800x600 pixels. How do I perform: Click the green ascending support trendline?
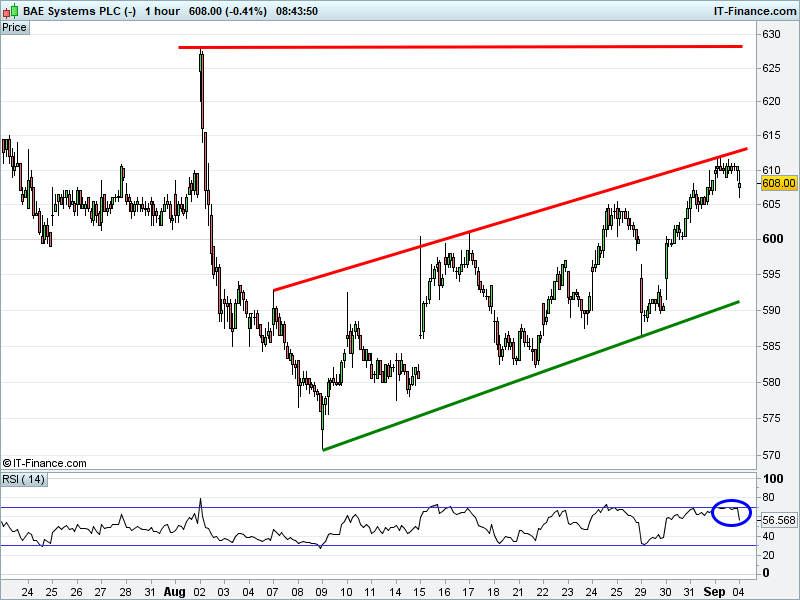click(531, 376)
